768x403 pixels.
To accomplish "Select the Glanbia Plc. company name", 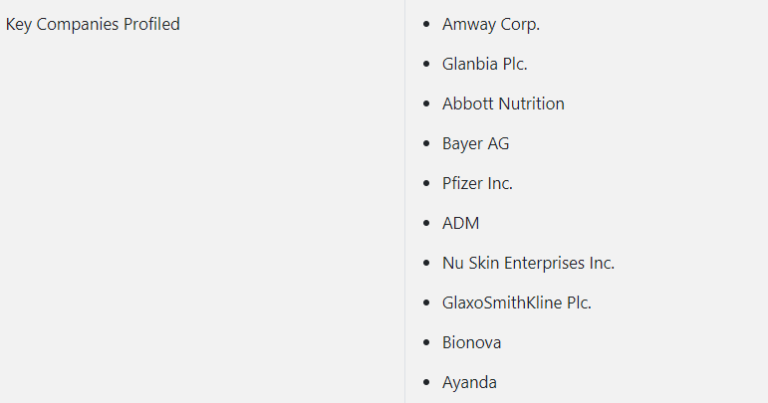I will tap(484, 64).
